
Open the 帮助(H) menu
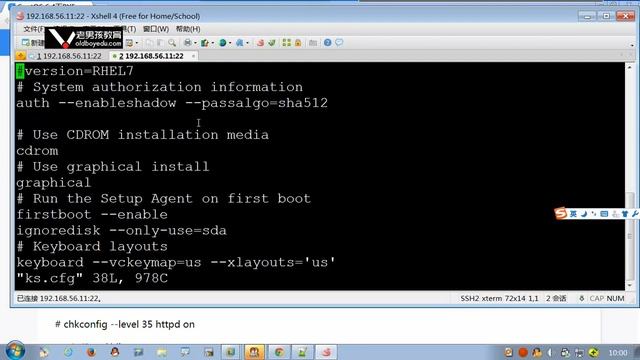188,29
